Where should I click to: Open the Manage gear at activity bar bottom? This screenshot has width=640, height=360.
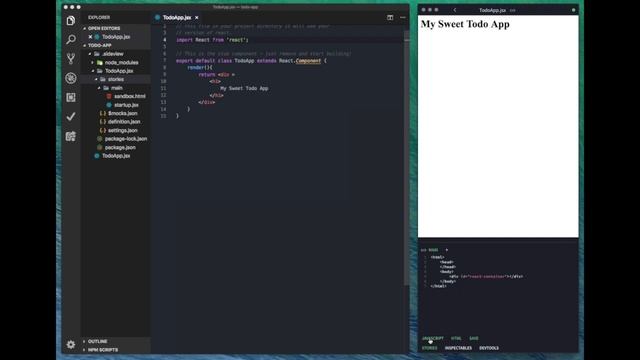[71, 344]
